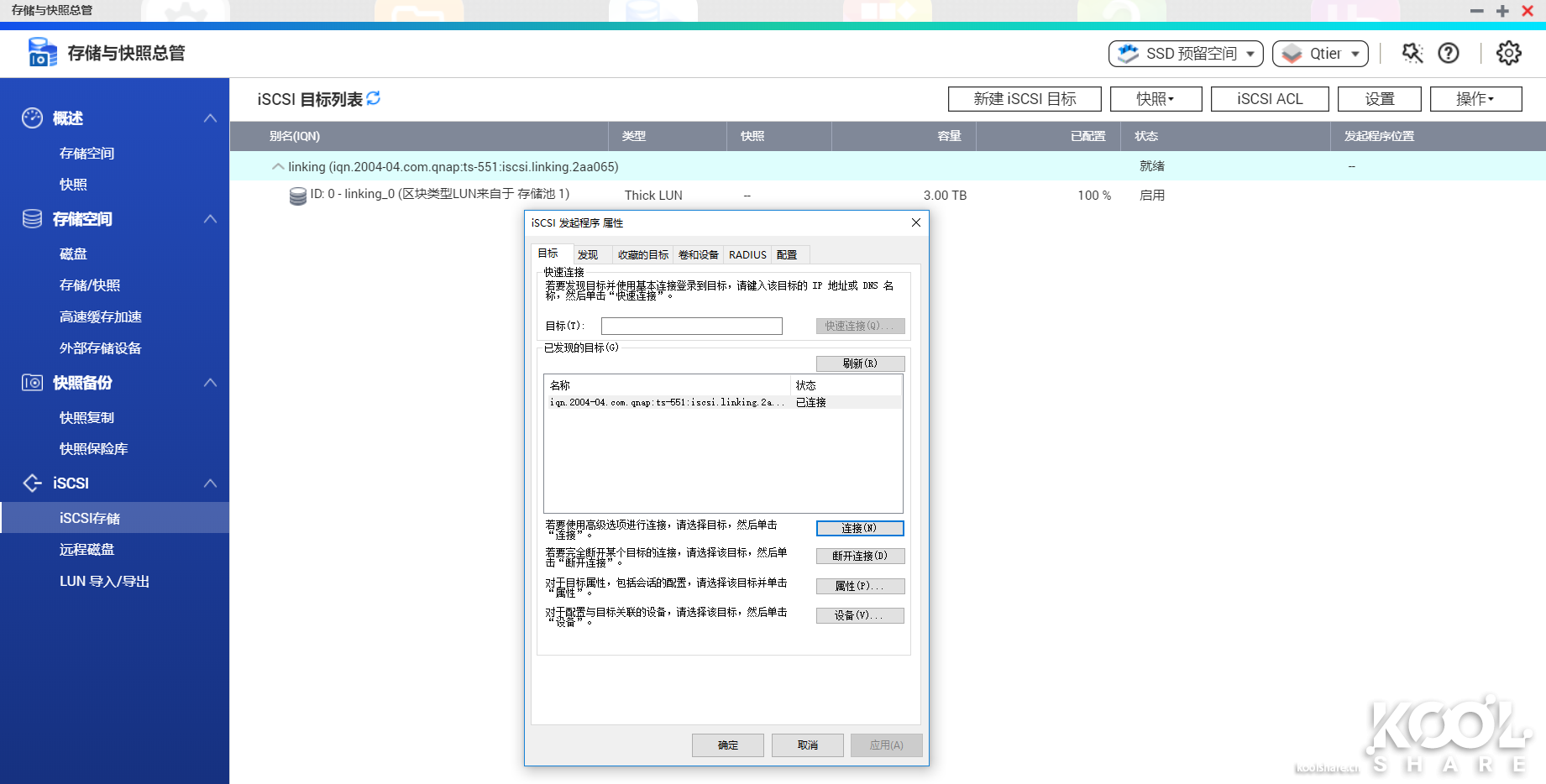Close the iSCSI 发起程序 属性 dialog
This screenshot has width=1546, height=784.
[x=915, y=222]
